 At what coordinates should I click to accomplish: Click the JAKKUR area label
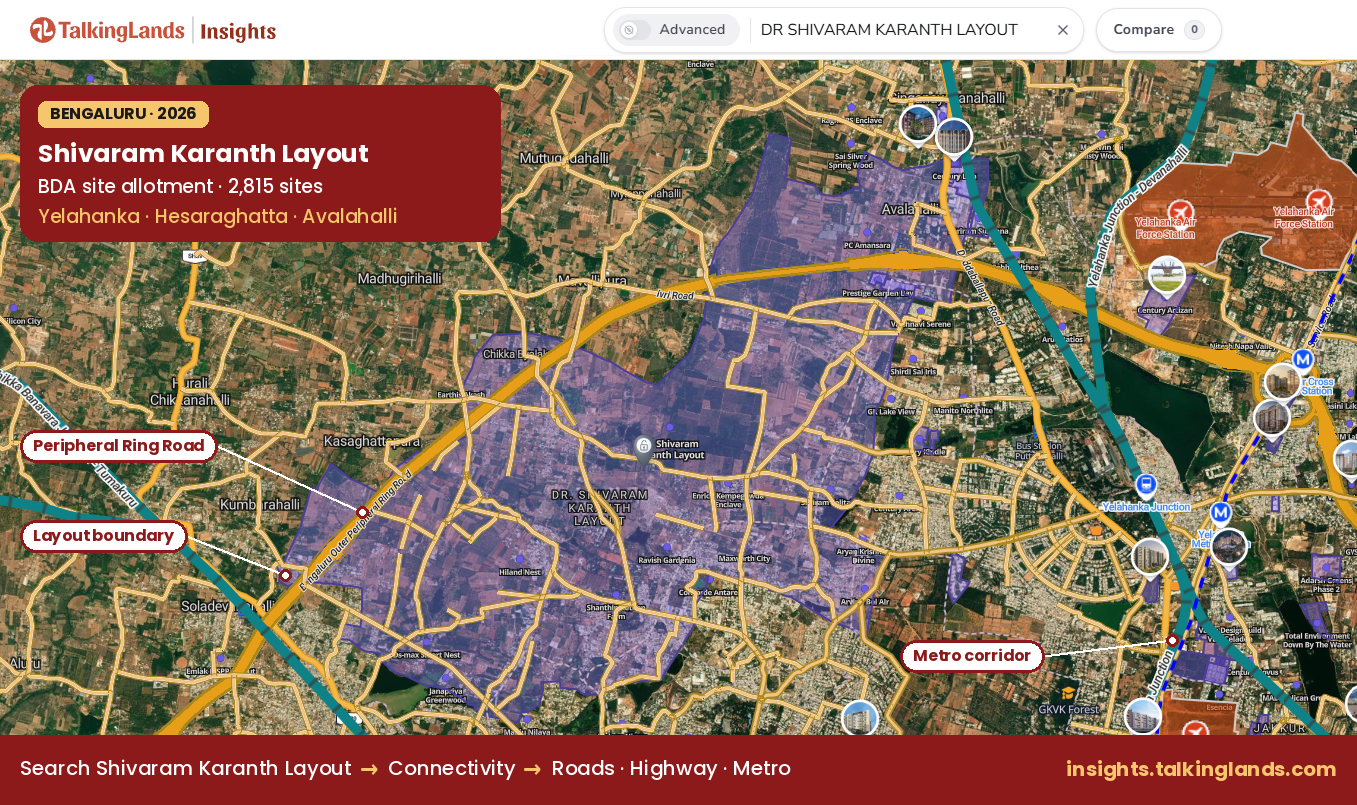pyautogui.click(x=1278, y=728)
